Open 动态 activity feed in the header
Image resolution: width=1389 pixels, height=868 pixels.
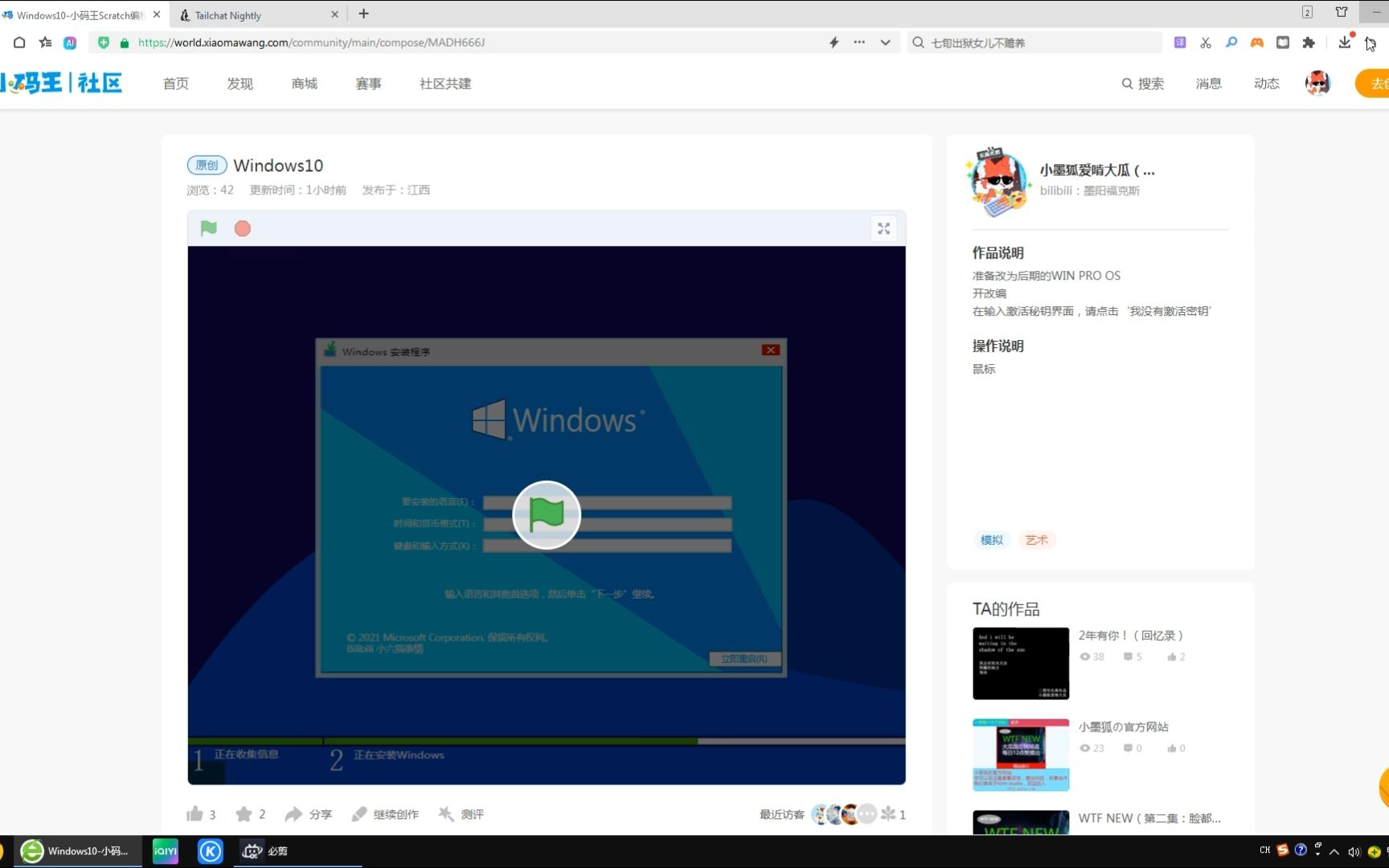pyautogui.click(x=1266, y=84)
